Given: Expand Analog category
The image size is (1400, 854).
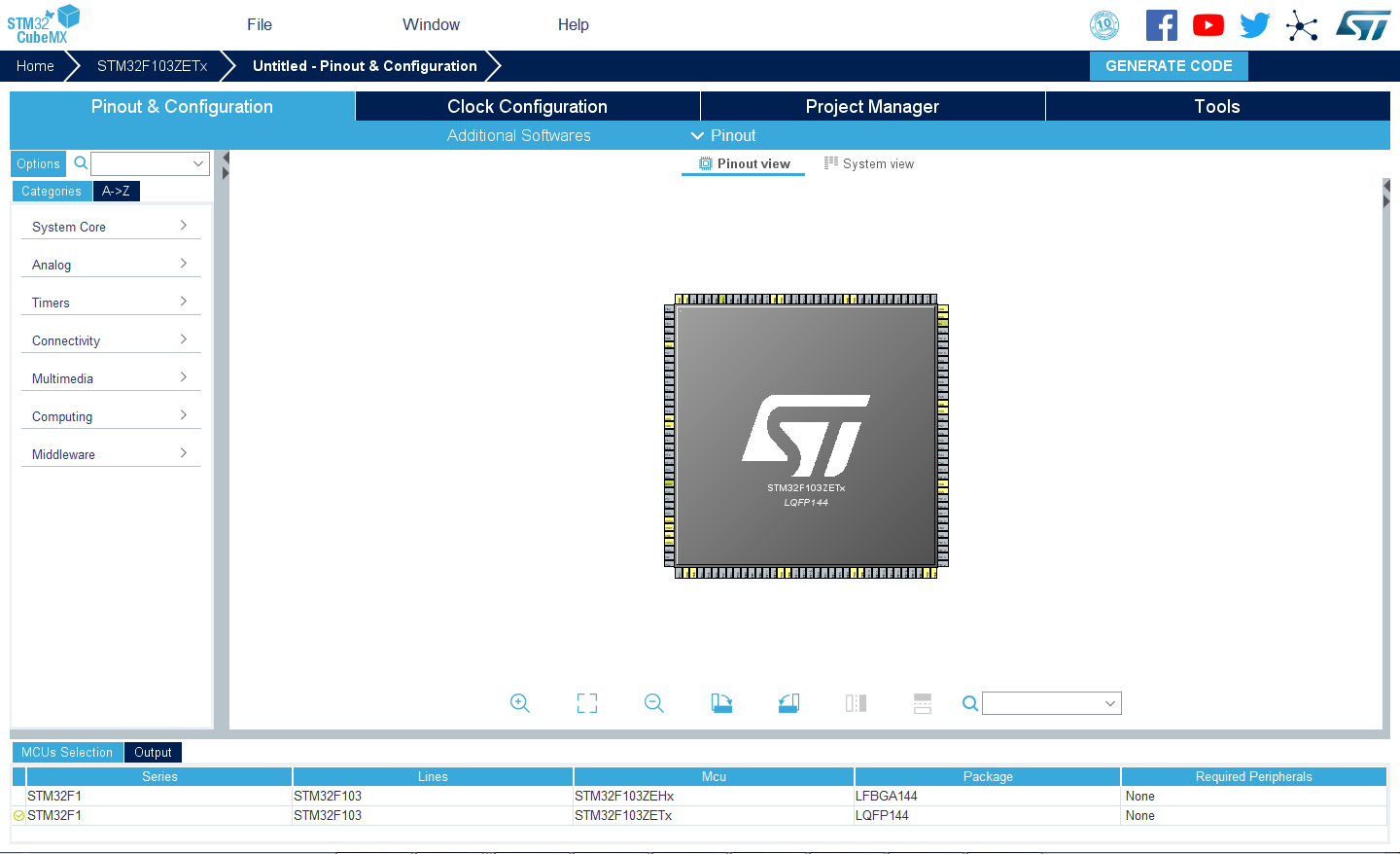Looking at the screenshot, I should click(x=111, y=265).
